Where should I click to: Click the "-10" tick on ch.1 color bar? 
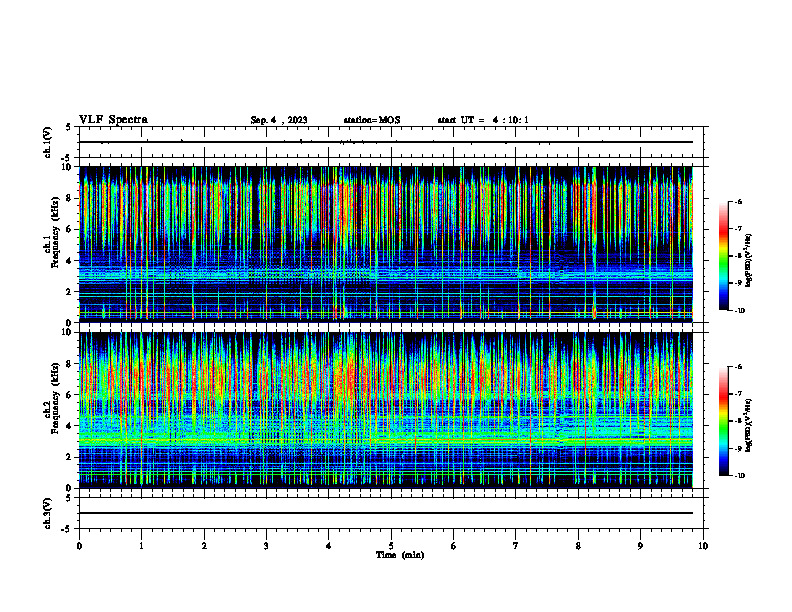tap(739, 311)
